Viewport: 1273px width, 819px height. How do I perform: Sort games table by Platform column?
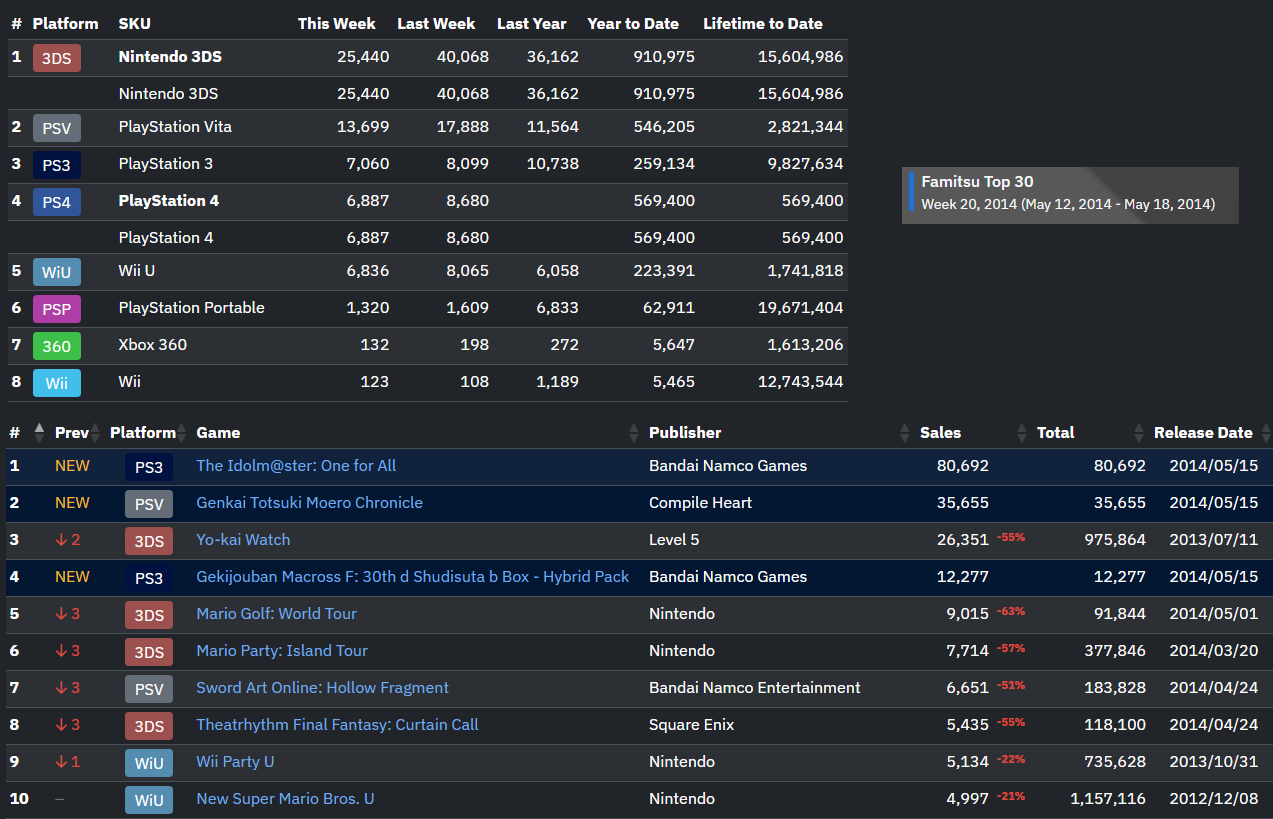[148, 433]
